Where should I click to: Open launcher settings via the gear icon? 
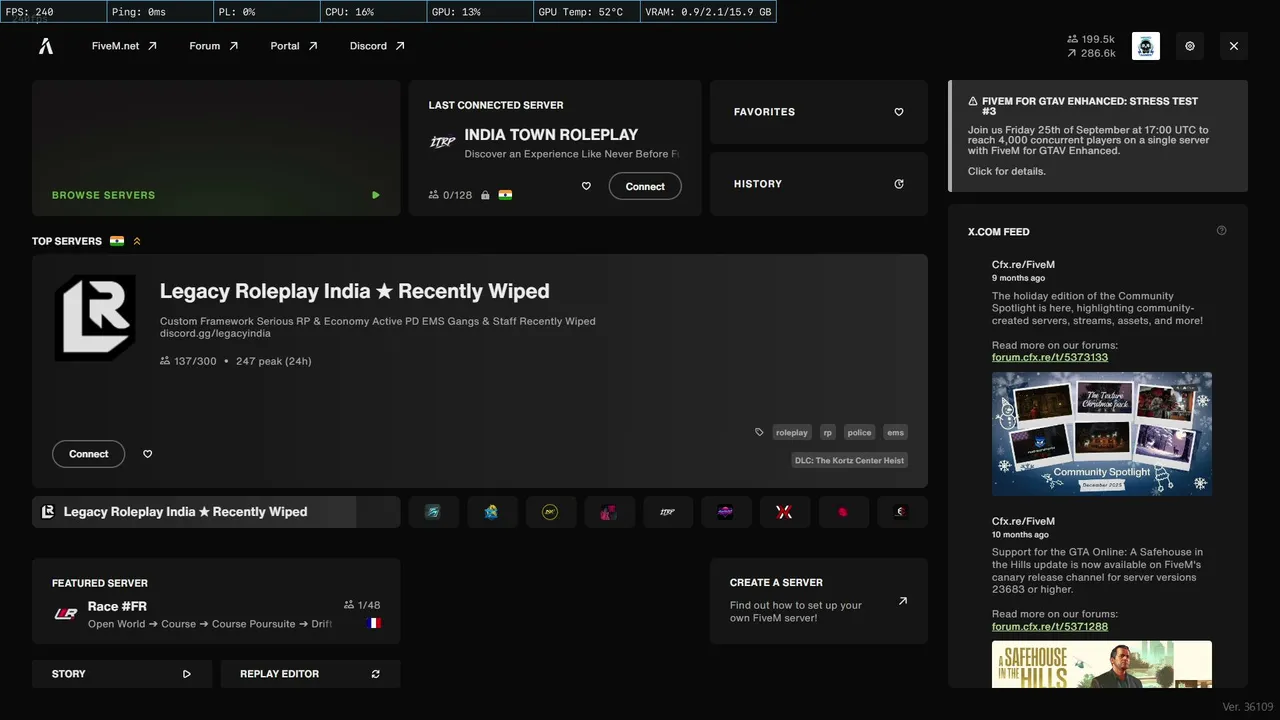coord(1190,46)
